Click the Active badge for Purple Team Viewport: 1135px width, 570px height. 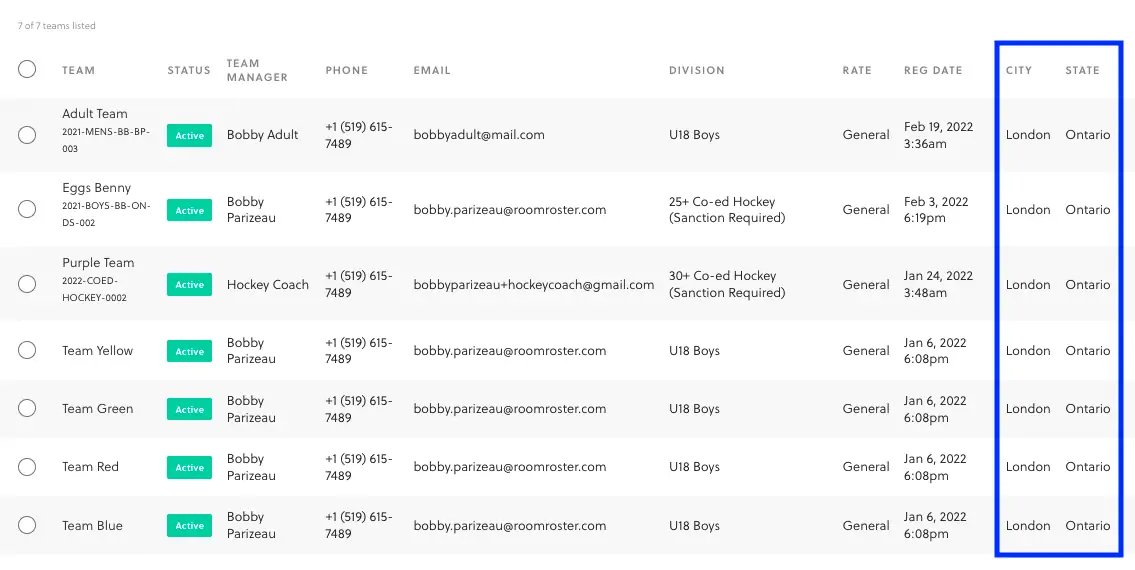coord(190,285)
